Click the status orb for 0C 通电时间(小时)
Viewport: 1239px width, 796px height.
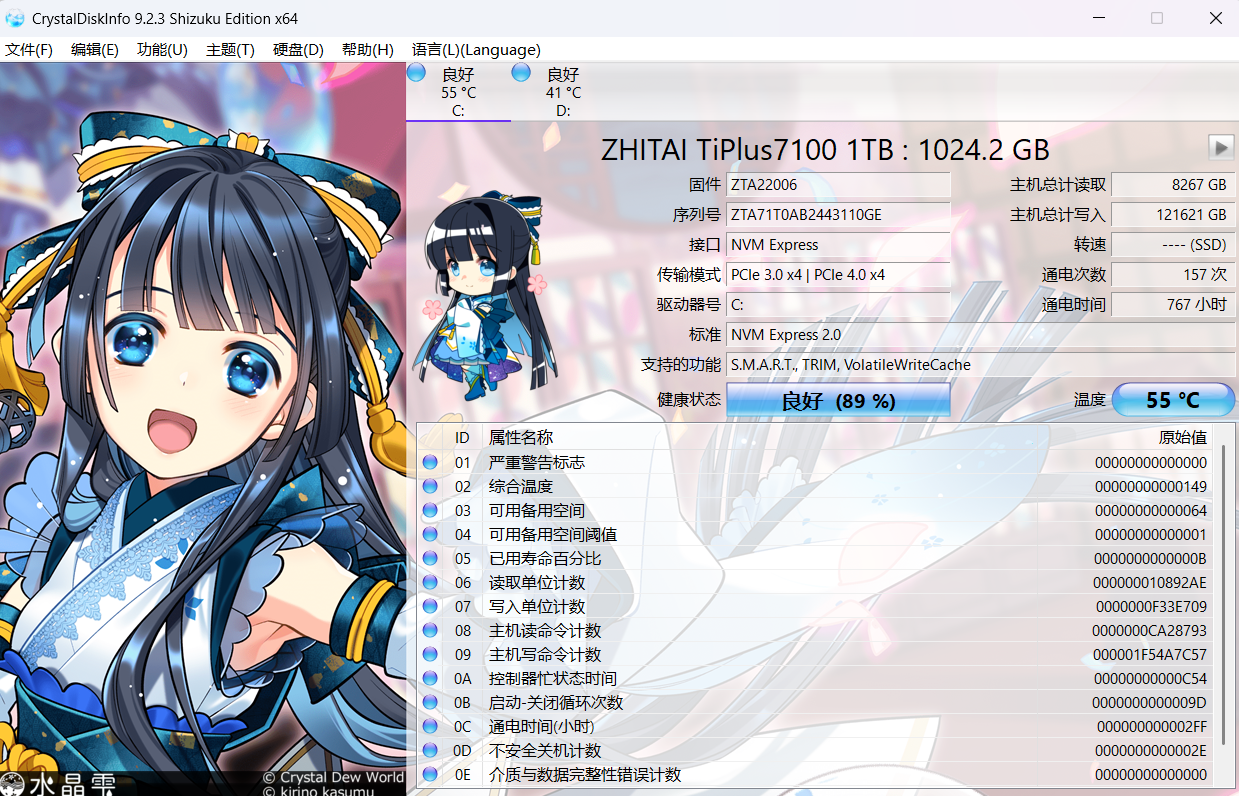430,726
